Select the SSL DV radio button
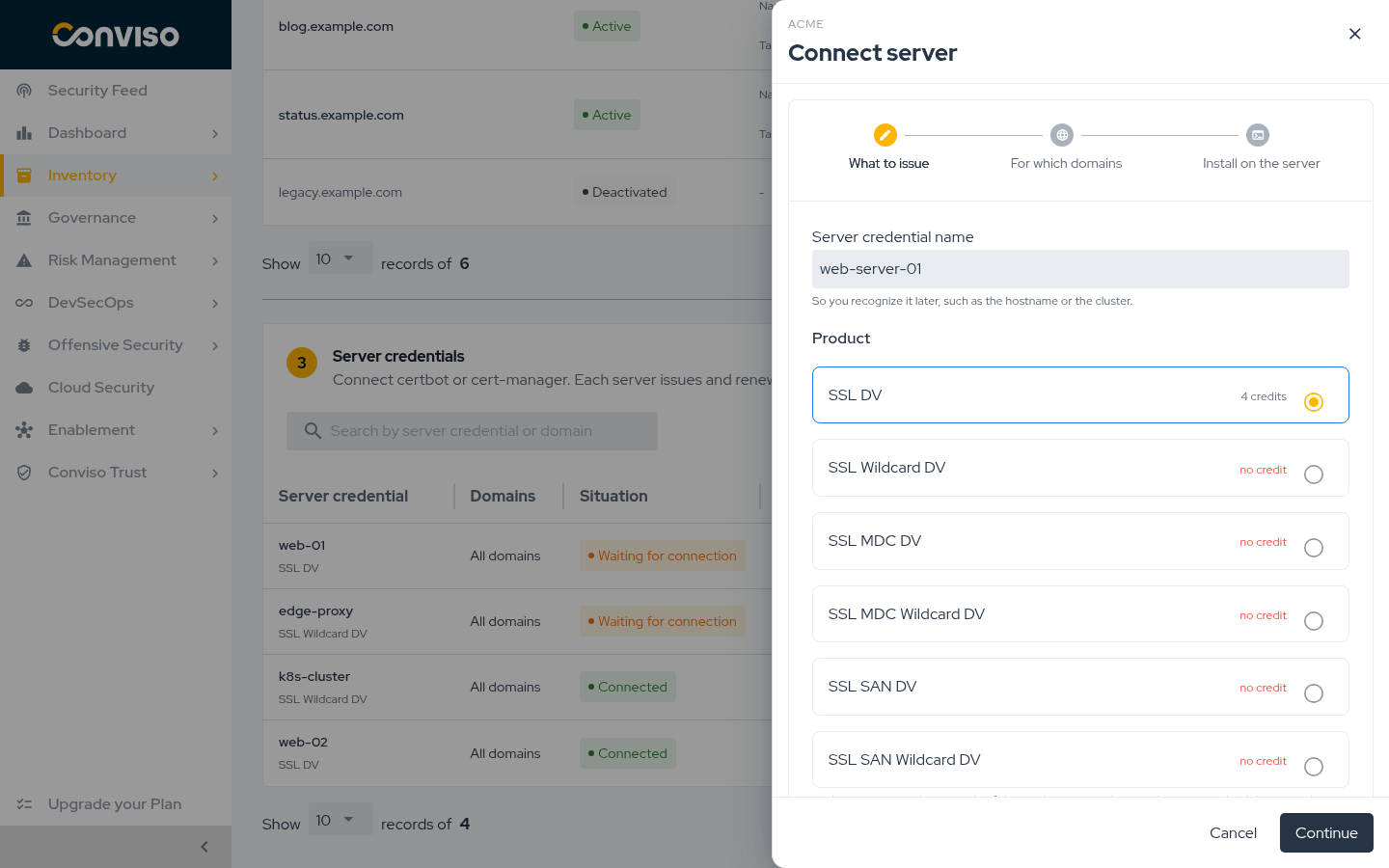 tap(1314, 402)
